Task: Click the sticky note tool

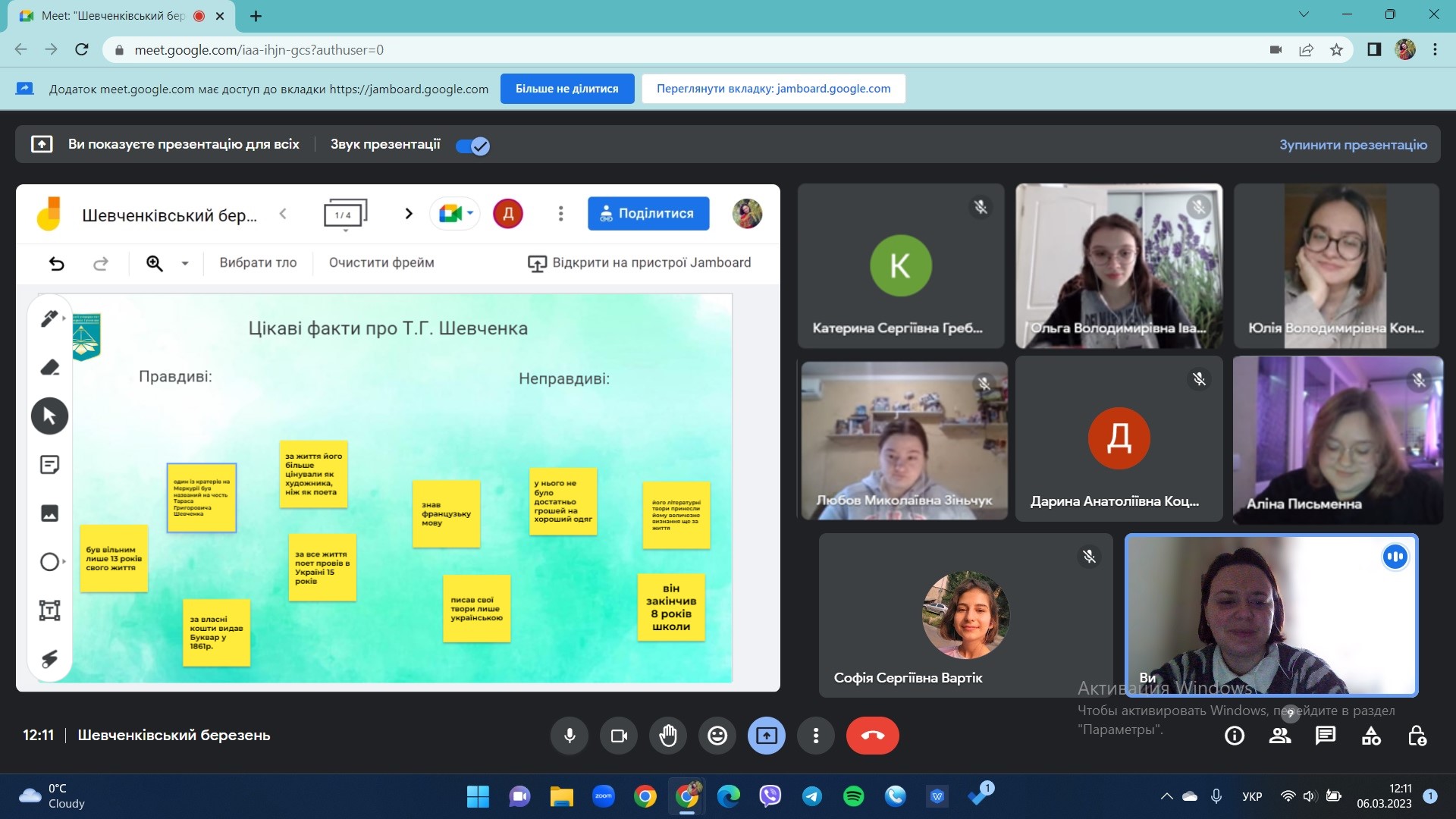Action: [49, 465]
